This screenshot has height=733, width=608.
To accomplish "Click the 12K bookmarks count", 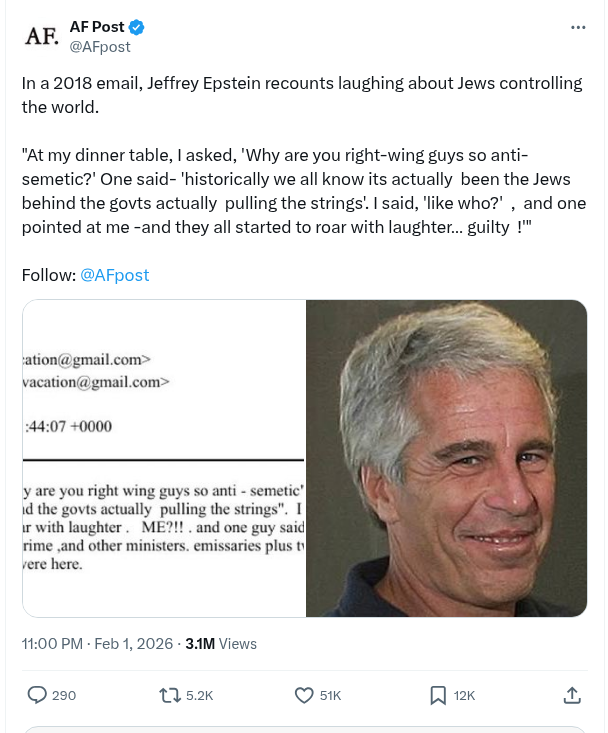I will pyautogui.click(x=464, y=695).
